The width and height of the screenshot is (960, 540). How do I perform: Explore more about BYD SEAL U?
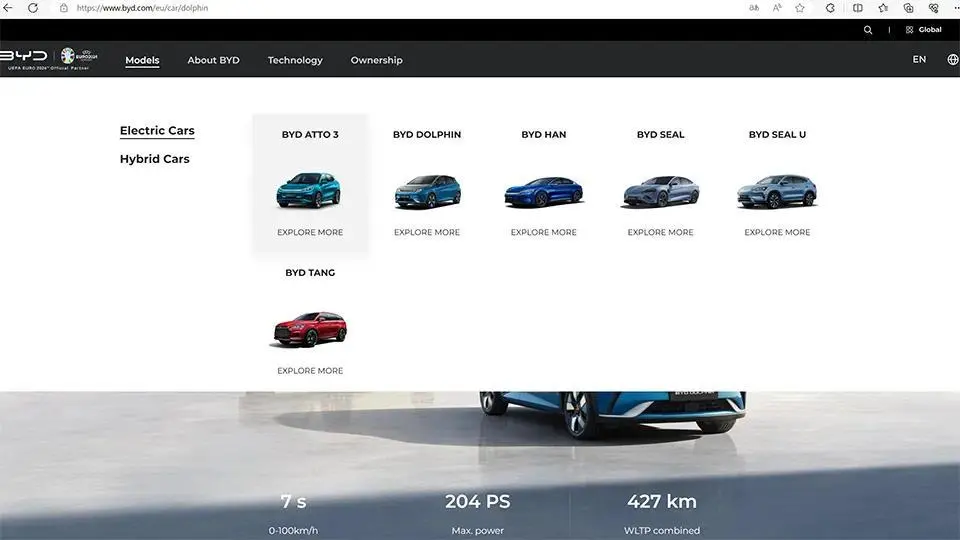point(778,232)
